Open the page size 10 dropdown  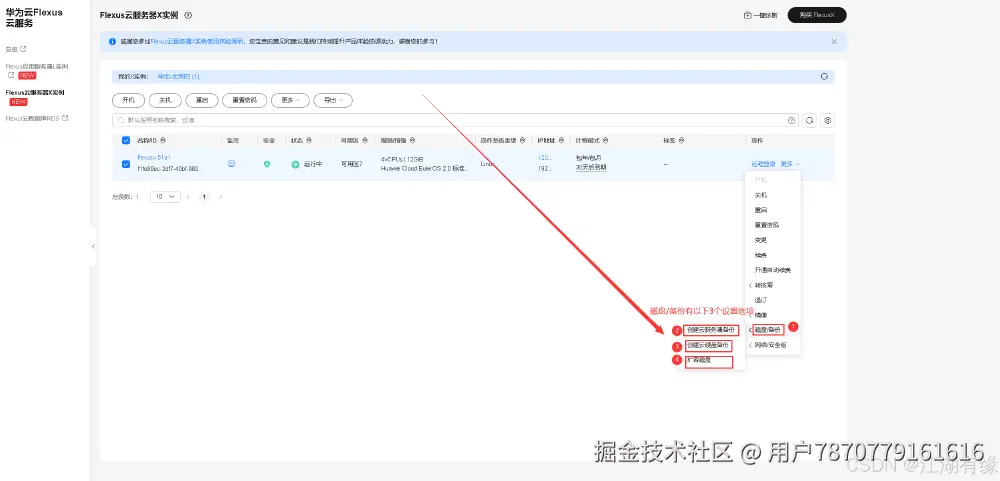click(x=165, y=197)
